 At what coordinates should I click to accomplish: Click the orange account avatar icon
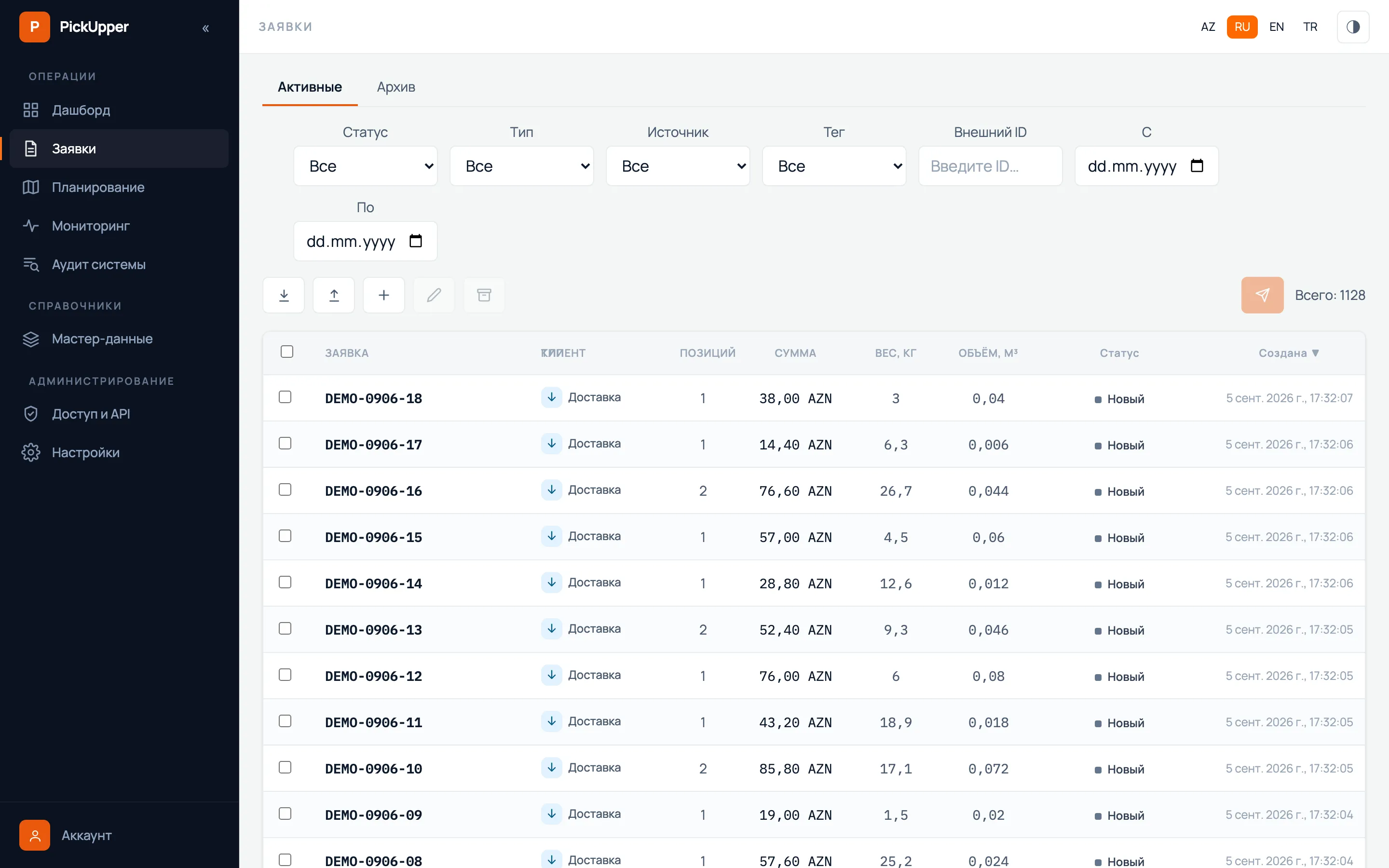34,835
